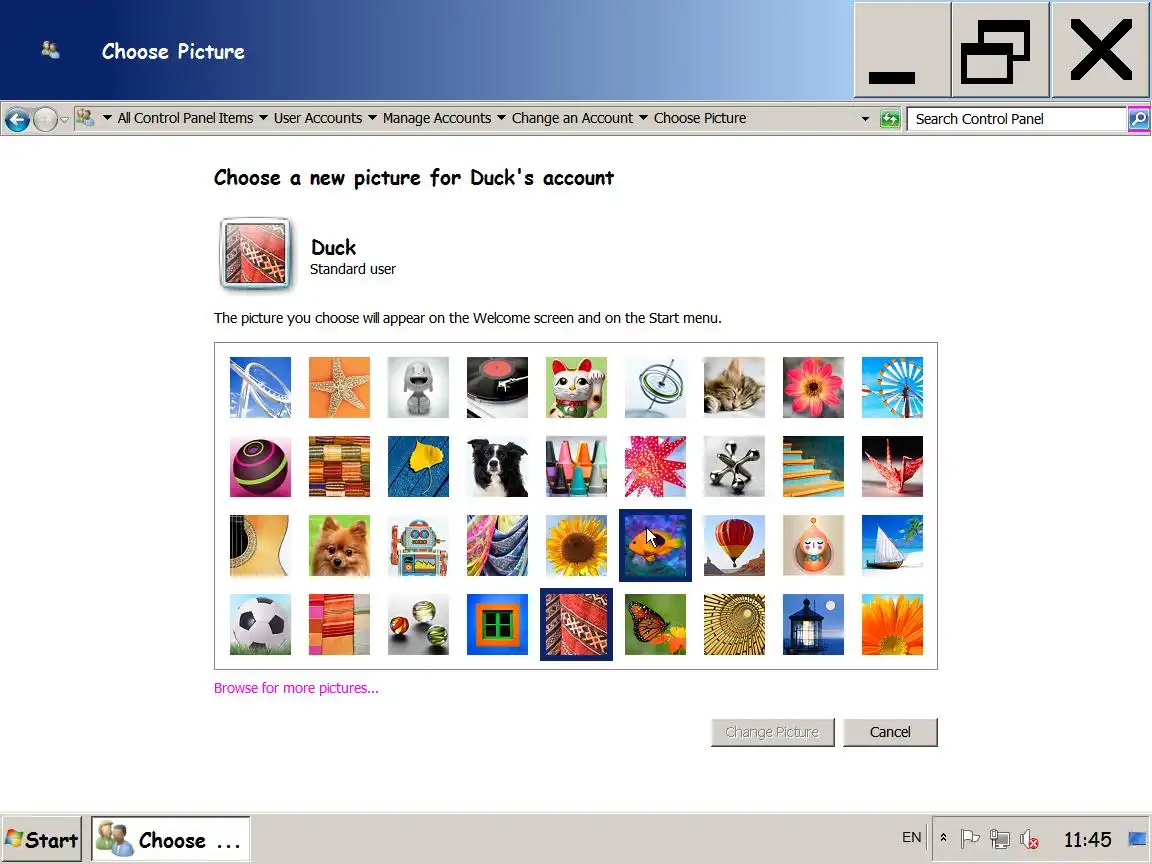Pick the lighthouse picture
The height and width of the screenshot is (864, 1152).
[x=813, y=624]
